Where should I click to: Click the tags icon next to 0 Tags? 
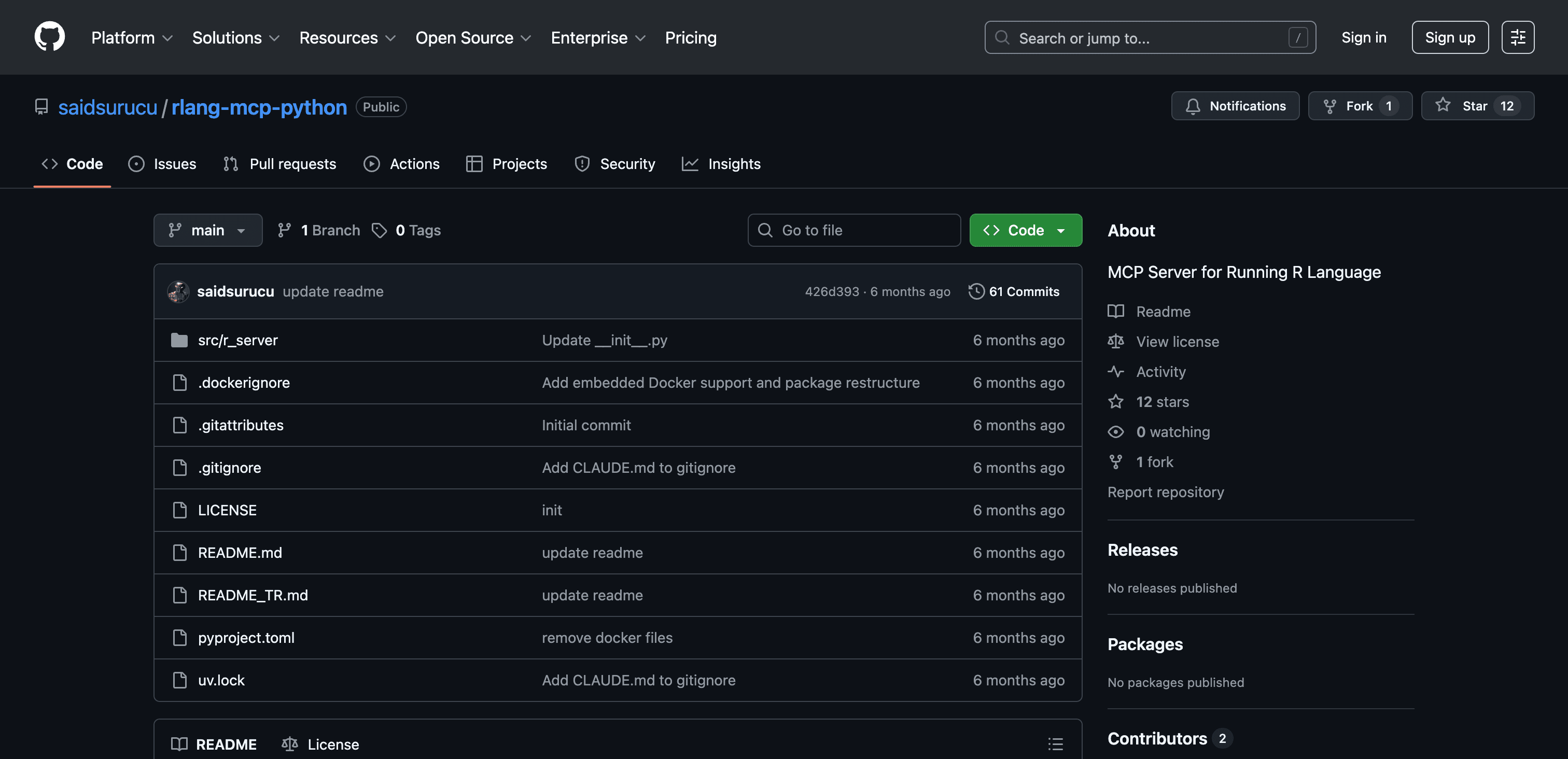[x=379, y=230]
